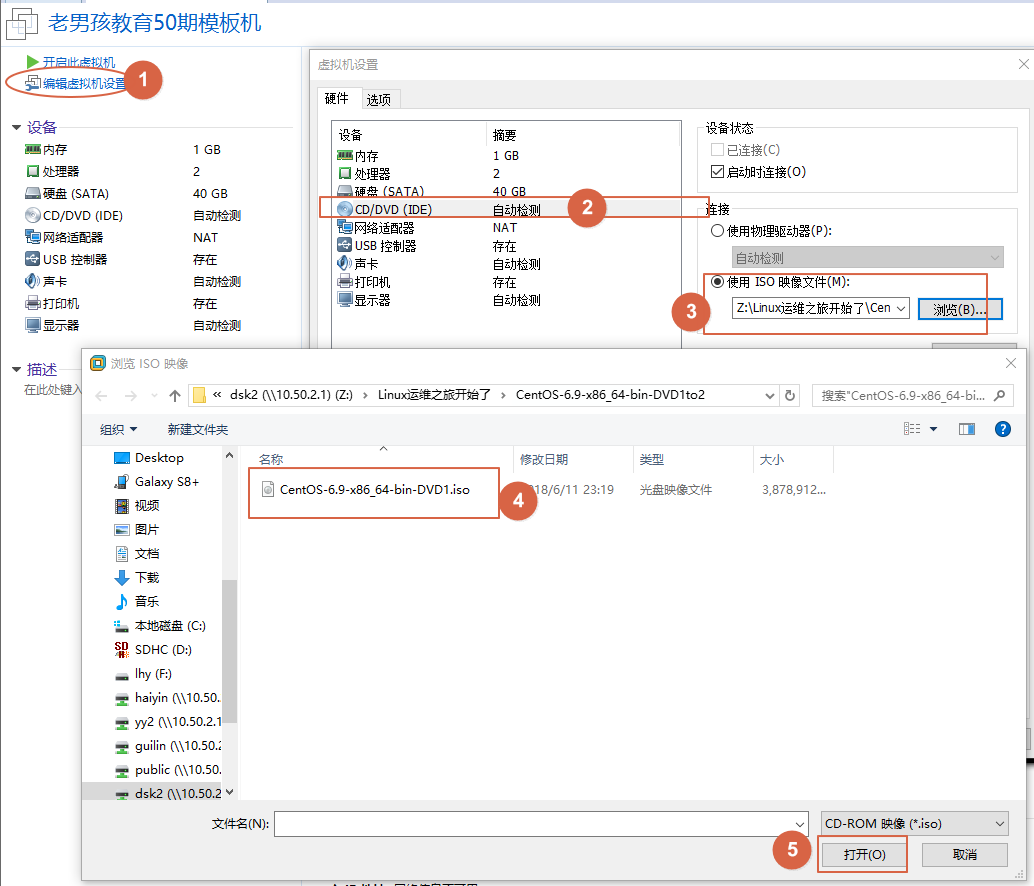This screenshot has width=1034, height=886.
Task: Select use ISO image file radio button
Action: point(717,282)
